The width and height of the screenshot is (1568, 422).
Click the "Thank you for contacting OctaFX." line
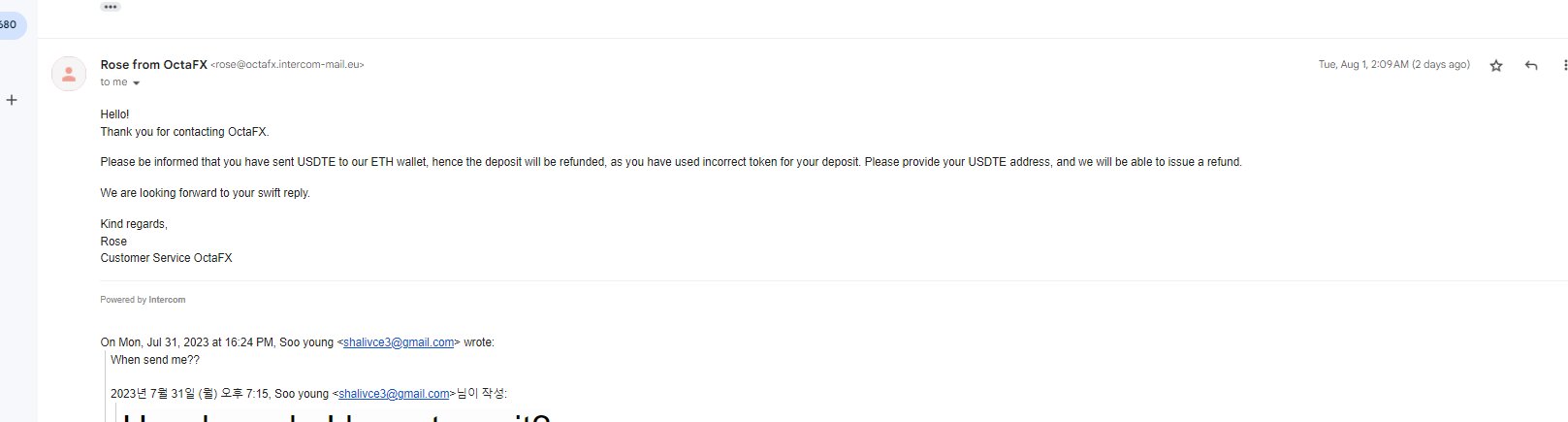coord(184,132)
